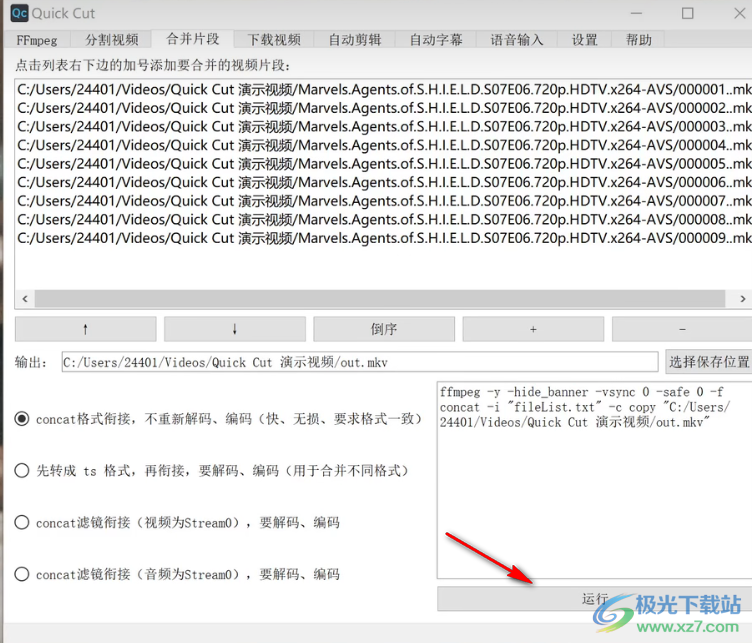Select the list entry ending in 000005
The height and width of the screenshot is (643, 752).
tap(384, 164)
